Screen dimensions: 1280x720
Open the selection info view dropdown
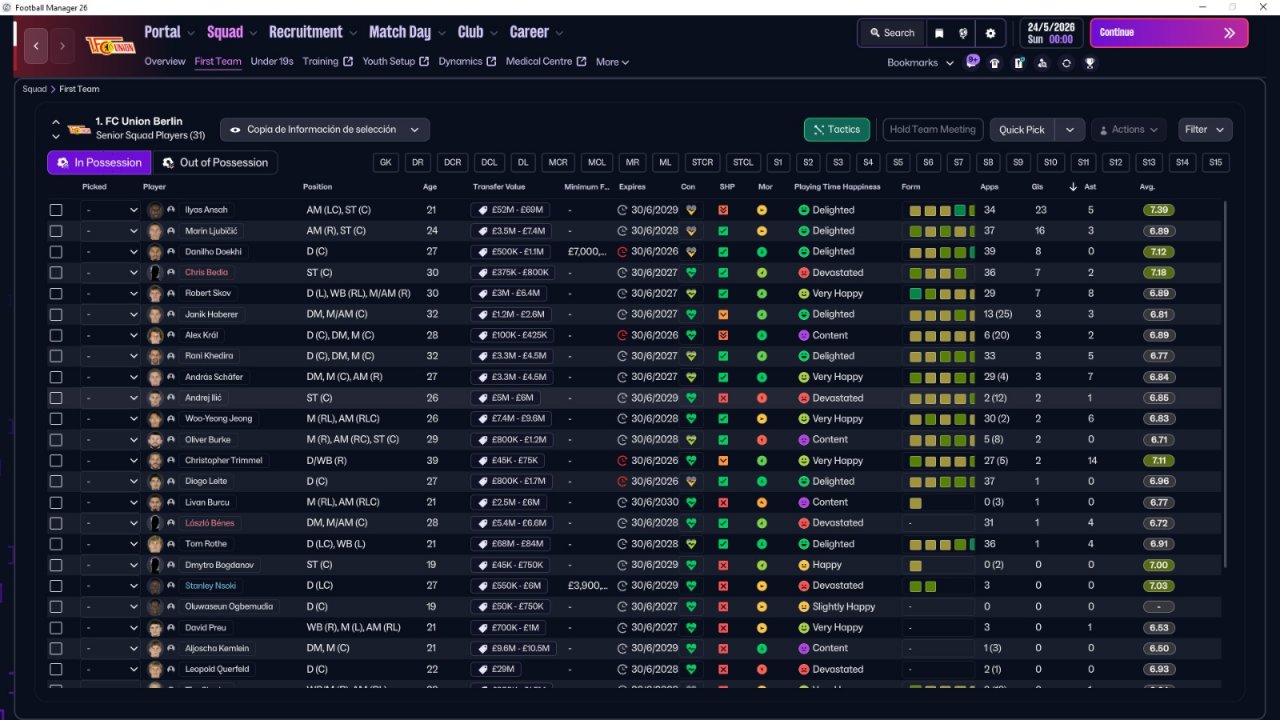pos(324,129)
